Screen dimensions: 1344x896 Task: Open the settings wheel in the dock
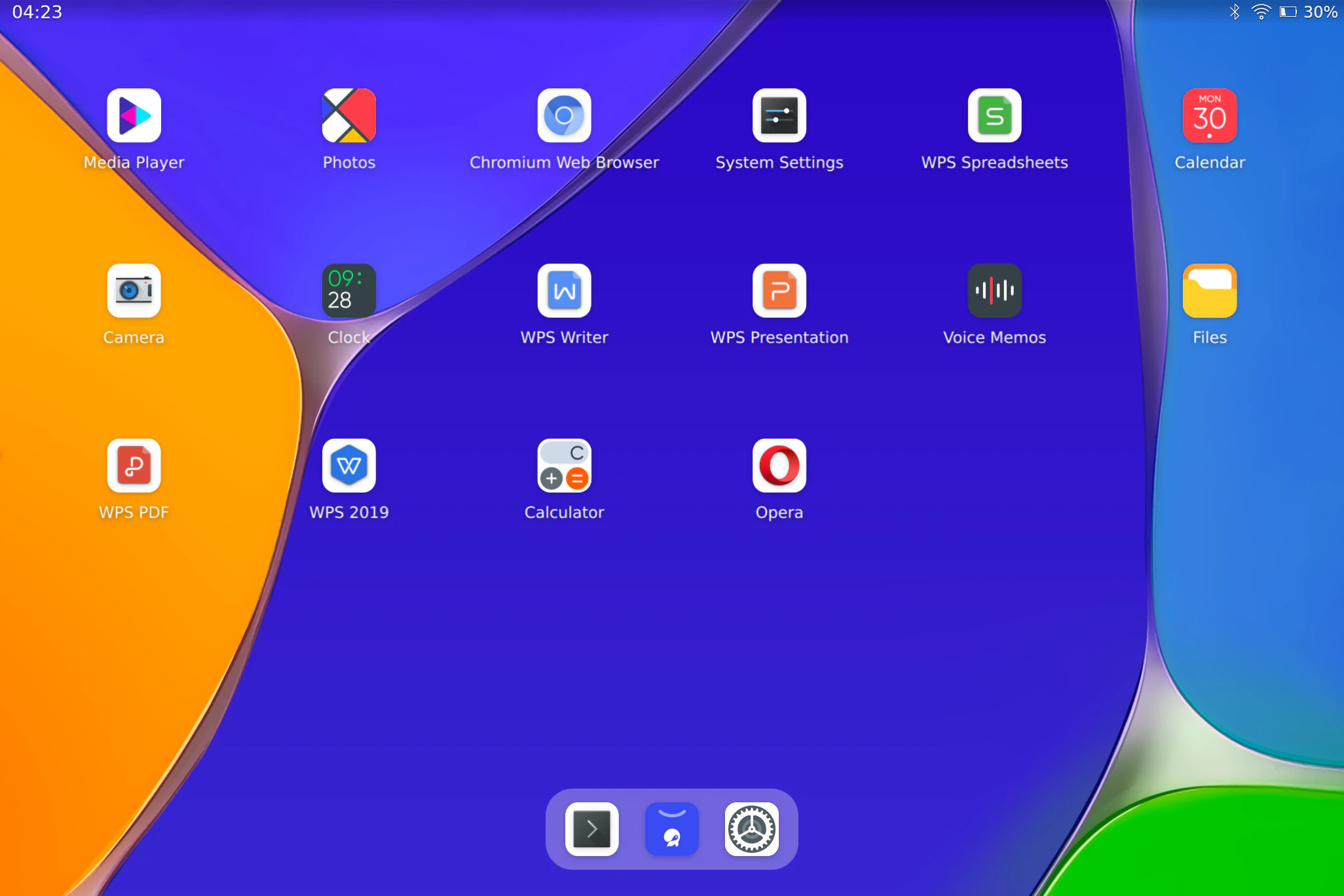click(751, 829)
